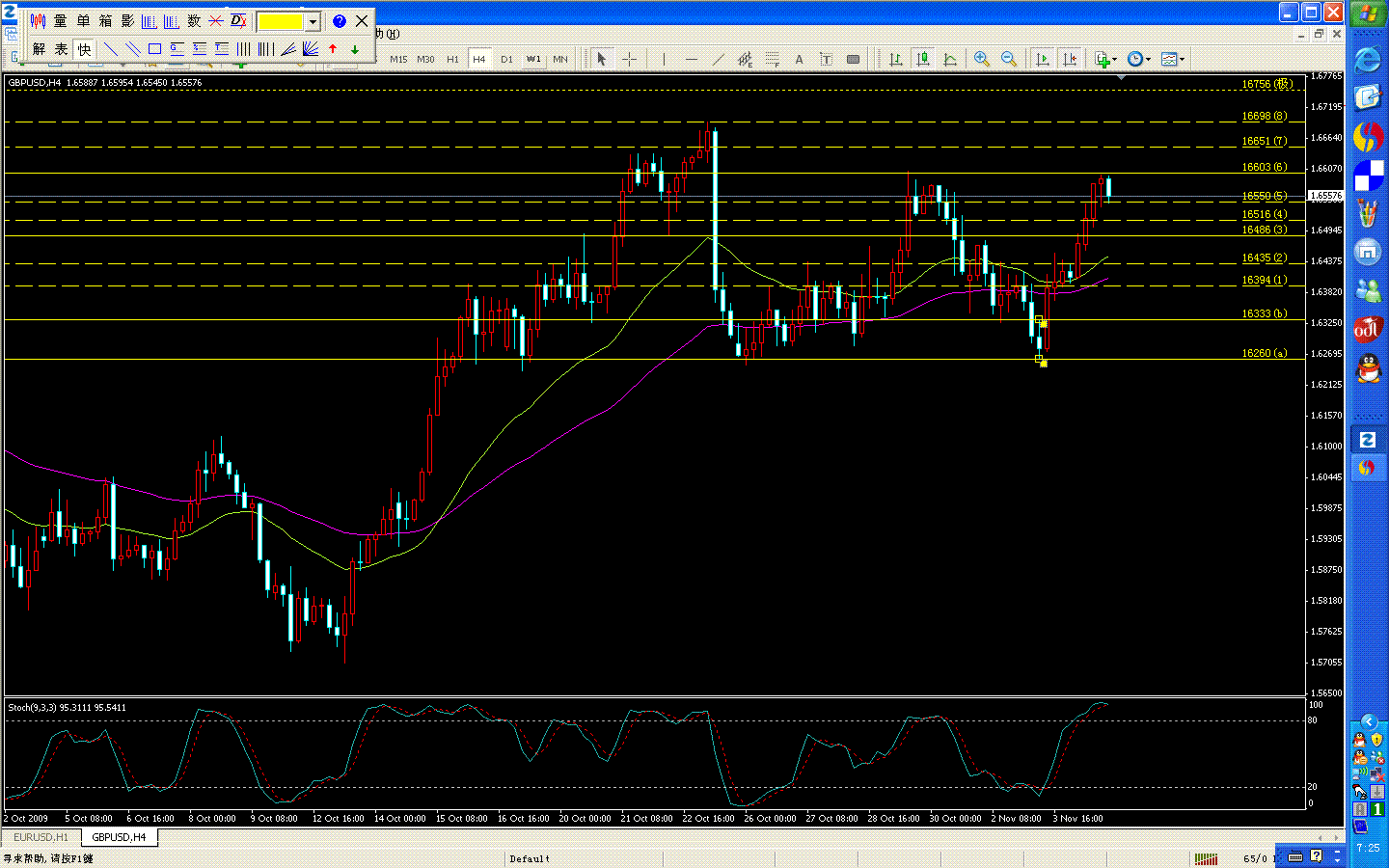The image size is (1389, 868).
Task: Click the language bar keyboard icon
Action: tap(1295, 856)
